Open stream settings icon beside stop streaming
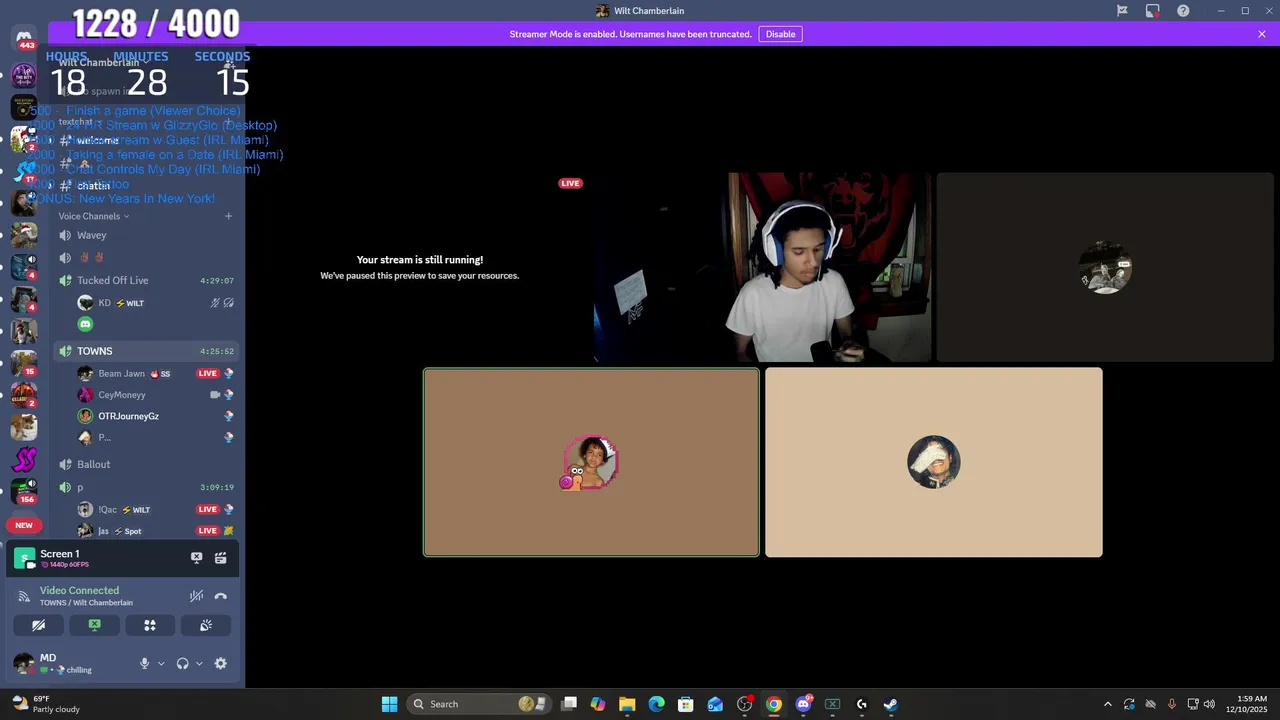The width and height of the screenshot is (1280, 720). click(221, 558)
